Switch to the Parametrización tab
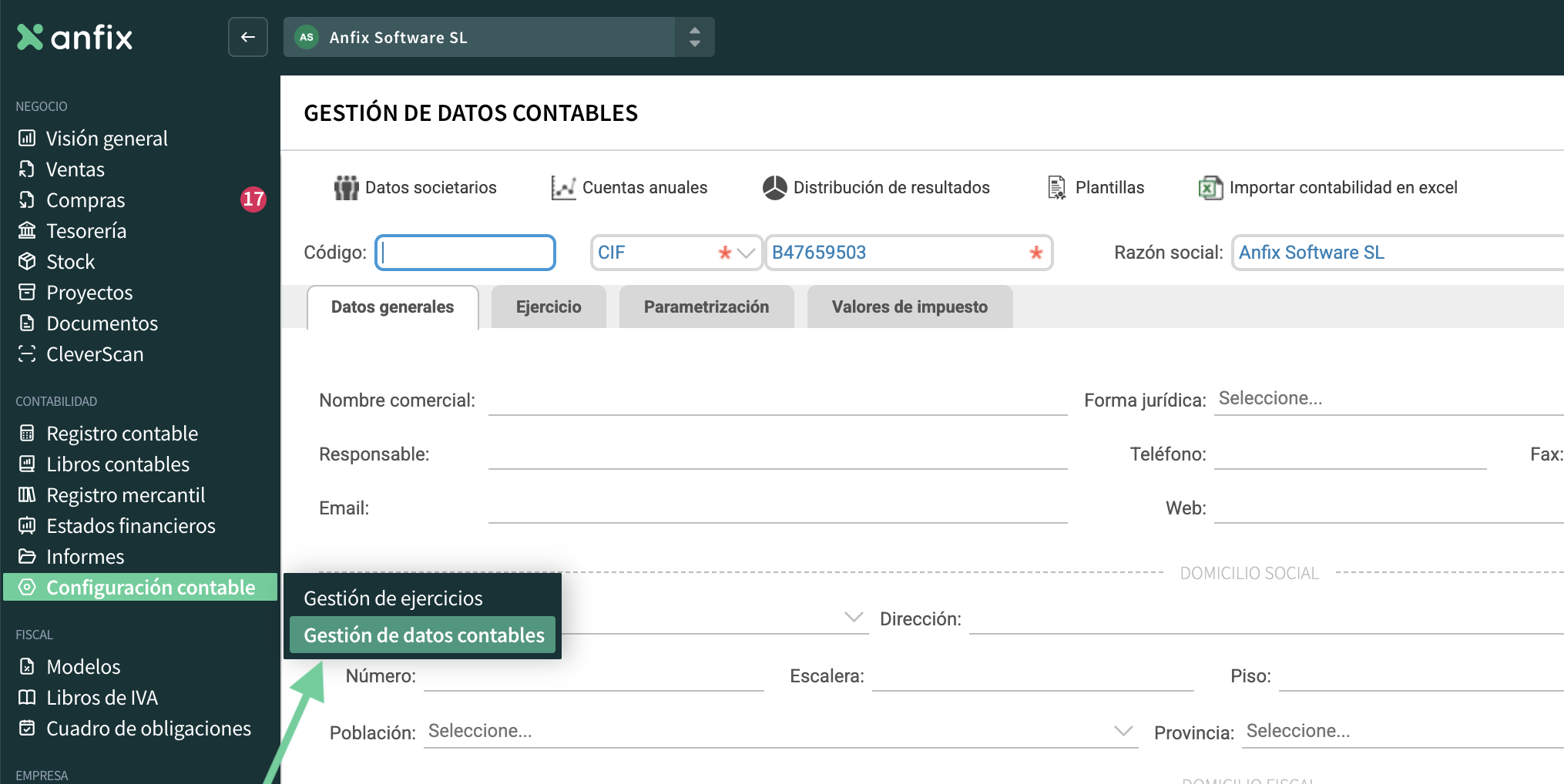Viewport: 1564px width, 784px height. click(x=706, y=307)
